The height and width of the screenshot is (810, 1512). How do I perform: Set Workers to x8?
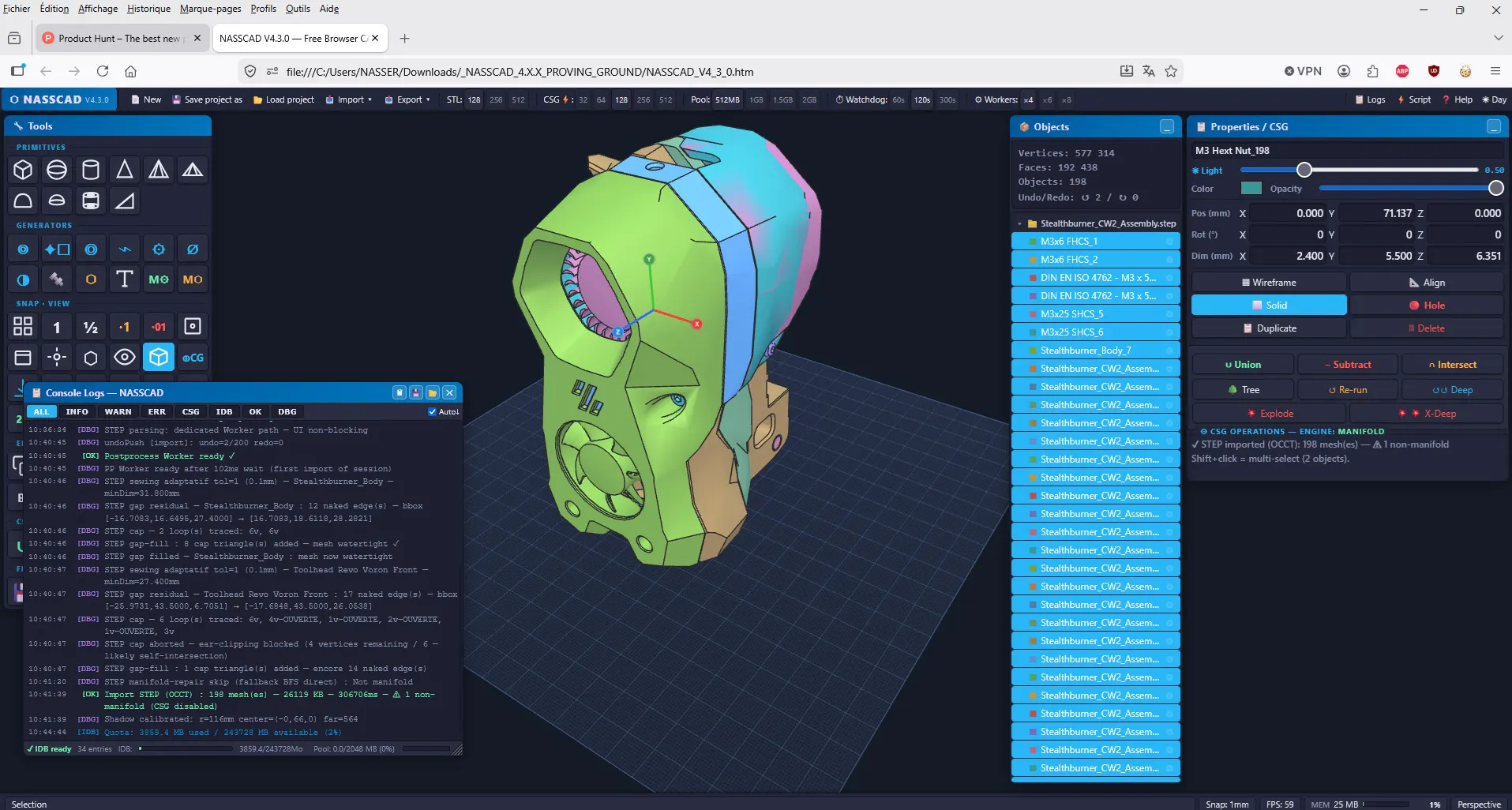[1067, 99]
